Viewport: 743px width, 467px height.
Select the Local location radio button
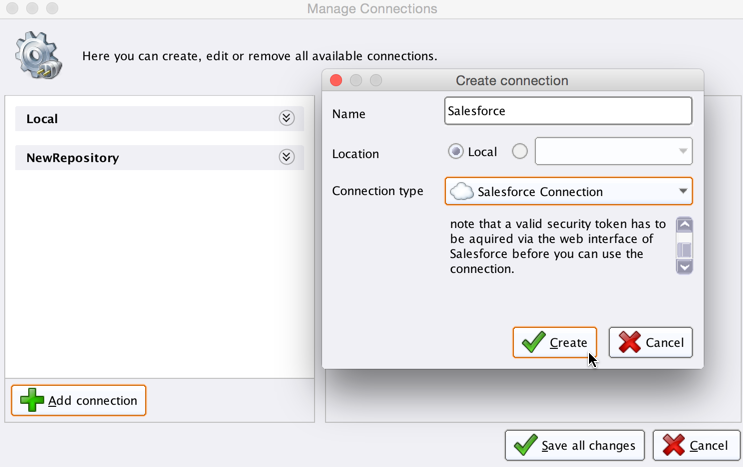(x=456, y=152)
